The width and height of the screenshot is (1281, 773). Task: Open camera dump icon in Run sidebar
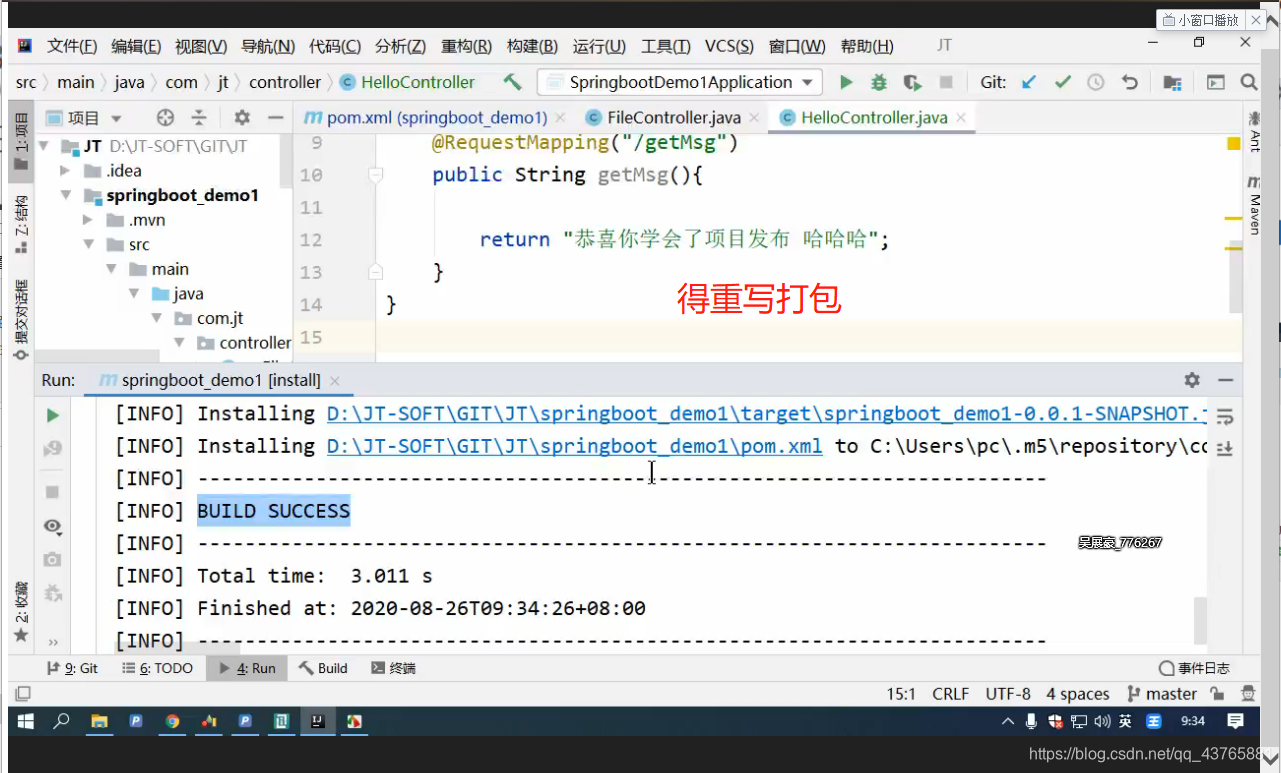click(53, 560)
